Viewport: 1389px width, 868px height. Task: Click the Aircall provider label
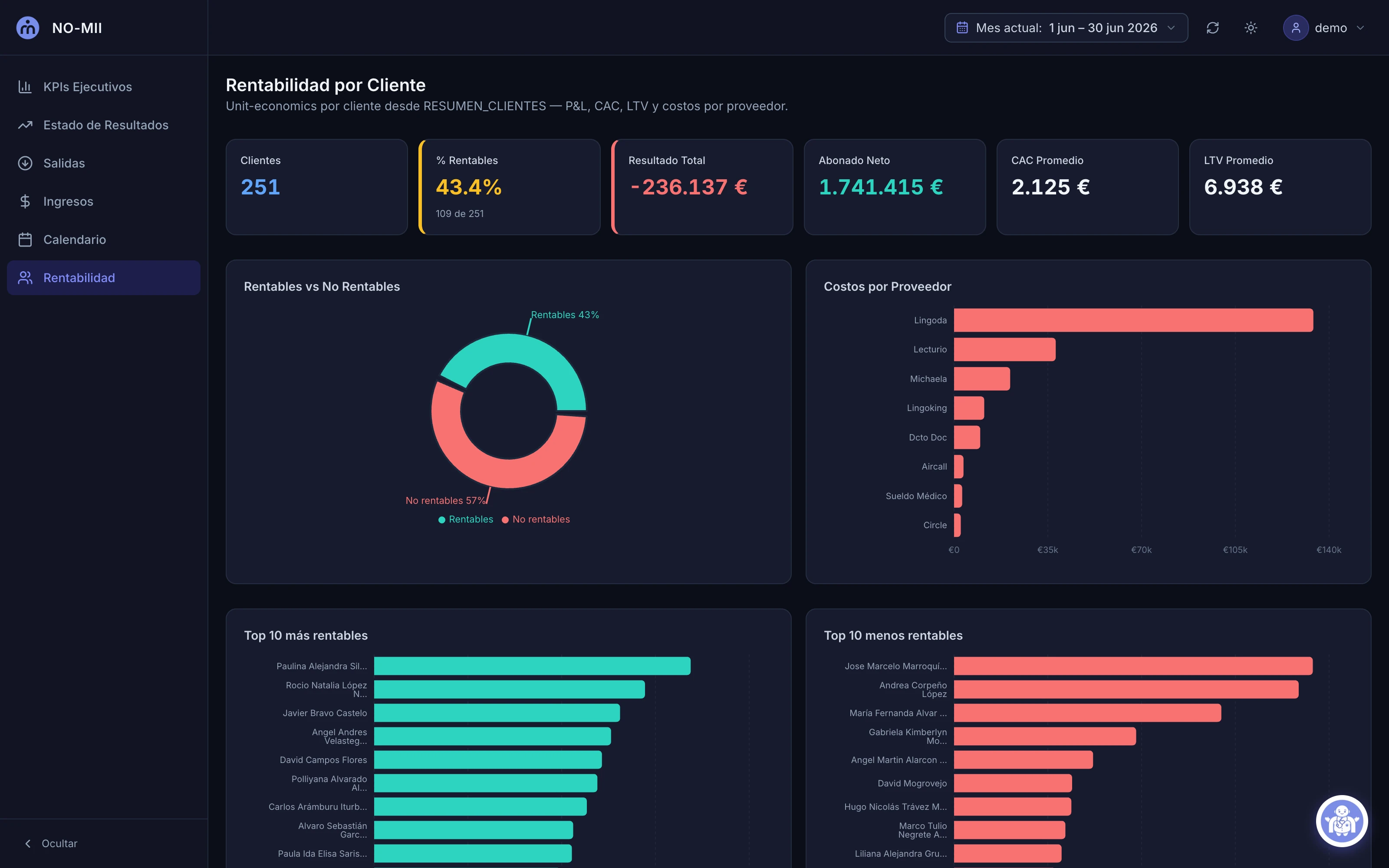934,467
